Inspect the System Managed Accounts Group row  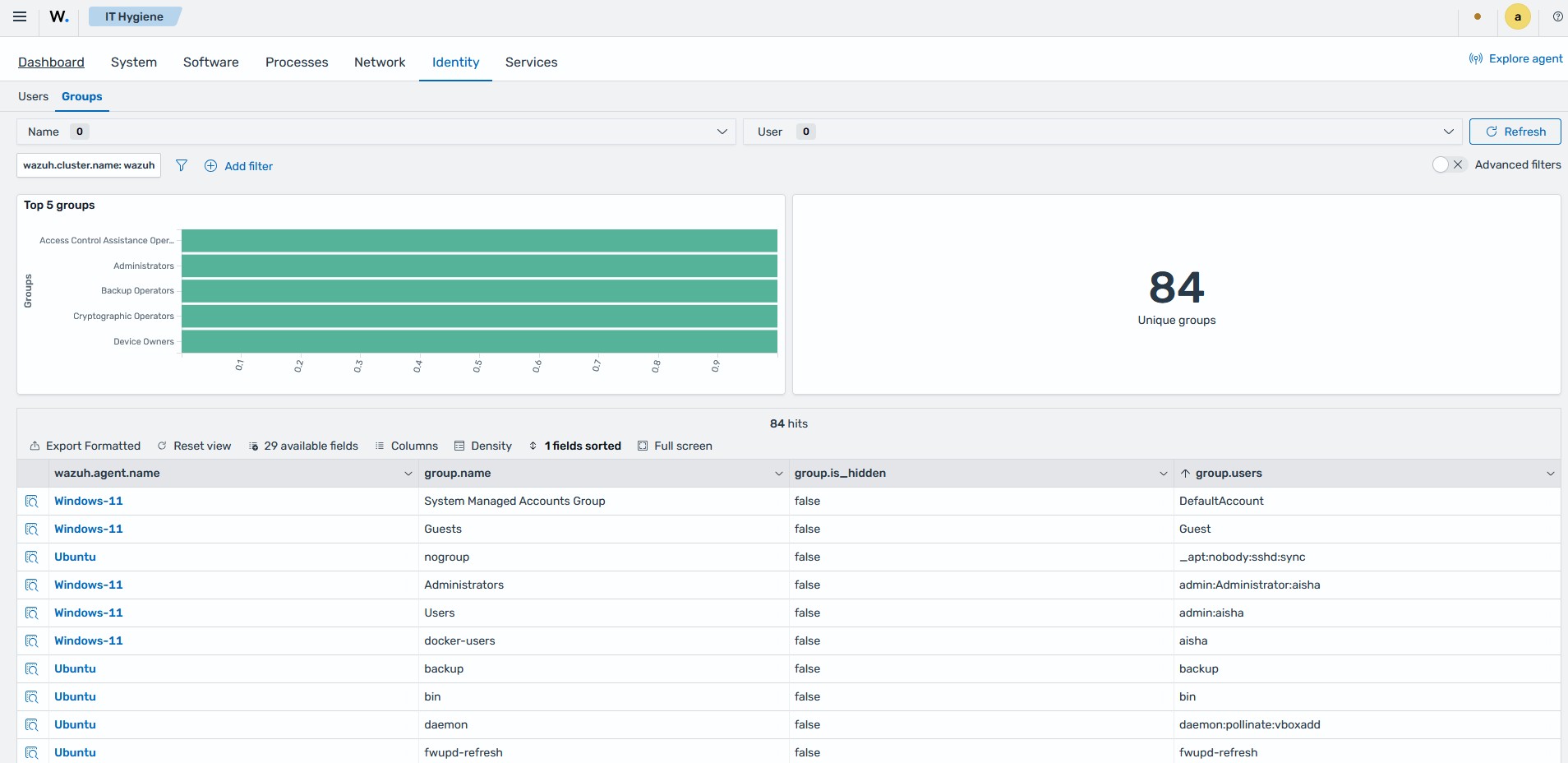32,502
